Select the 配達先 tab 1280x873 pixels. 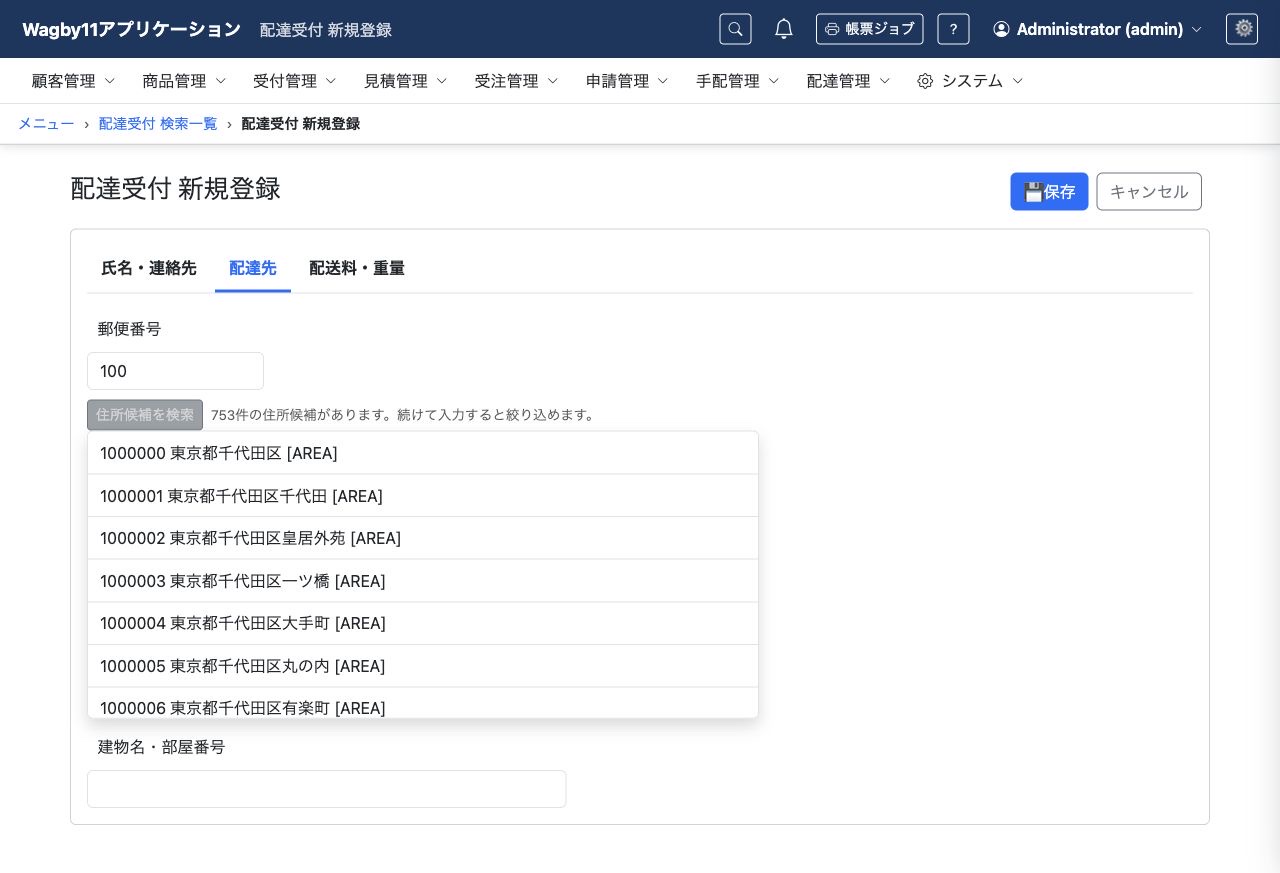pyautogui.click(x=253, y=268)
